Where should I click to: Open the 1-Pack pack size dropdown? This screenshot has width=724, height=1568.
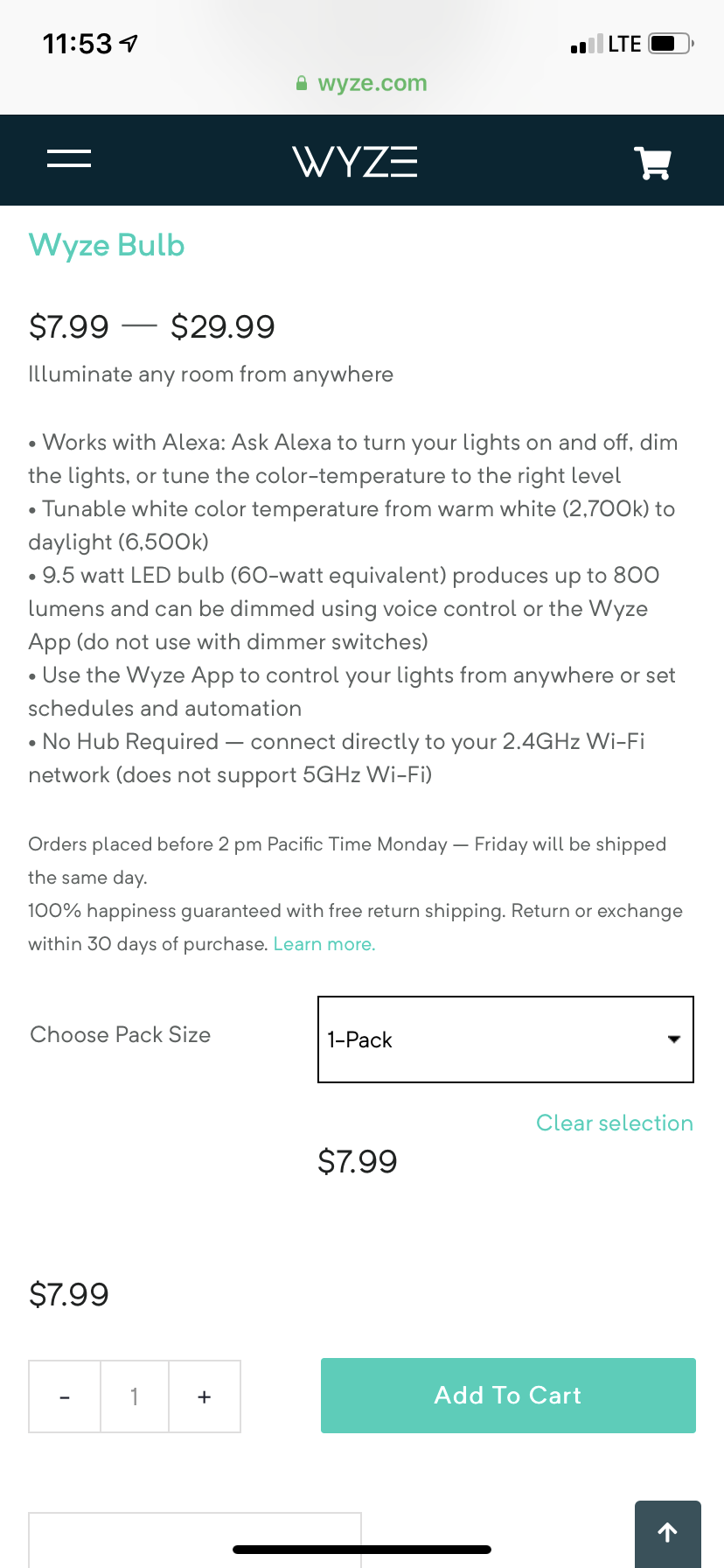coord(505,1039)
